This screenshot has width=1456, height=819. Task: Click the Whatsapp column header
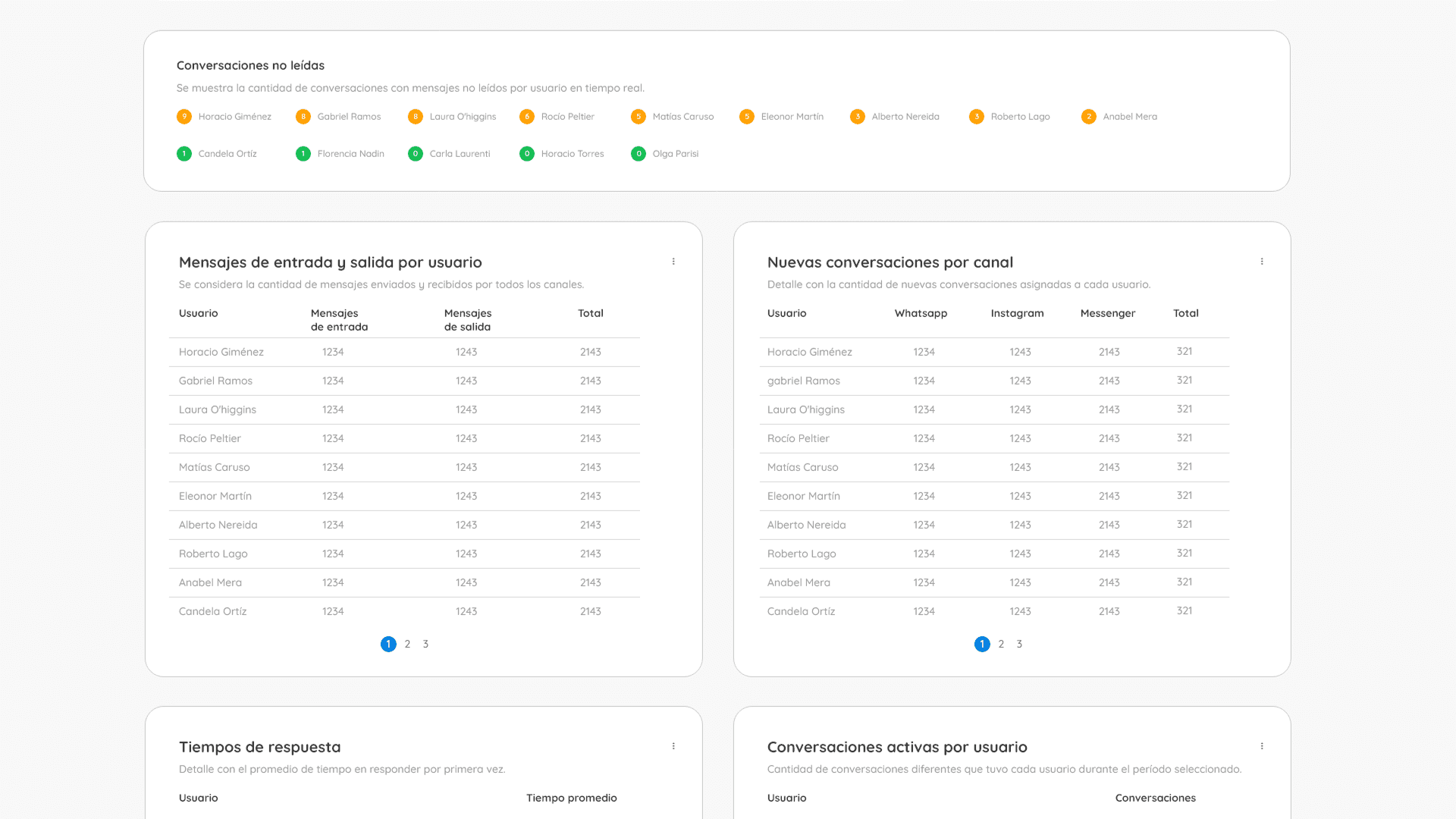click(x=921, y=313)
